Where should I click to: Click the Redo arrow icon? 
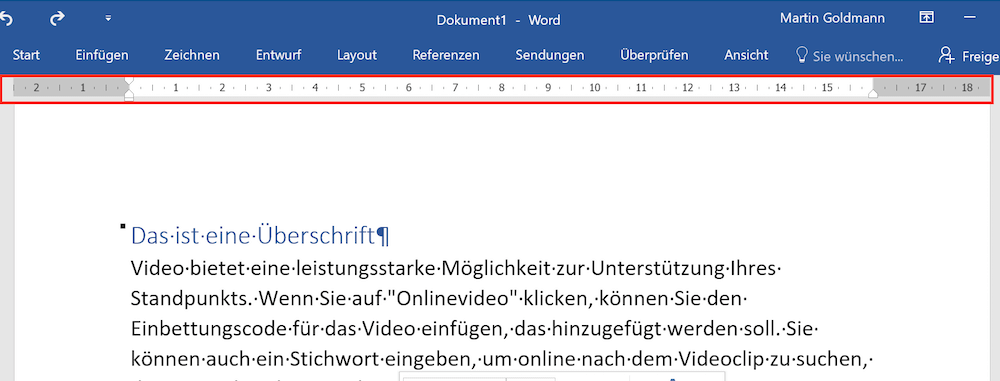57,20
